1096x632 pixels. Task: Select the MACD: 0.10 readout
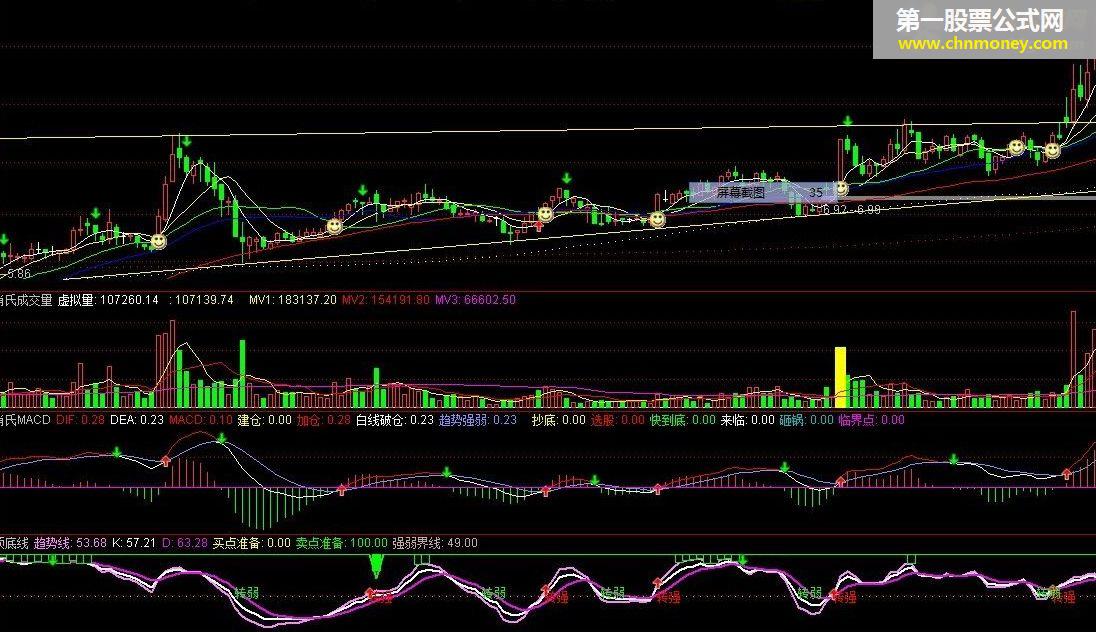[x=201, y=420]
